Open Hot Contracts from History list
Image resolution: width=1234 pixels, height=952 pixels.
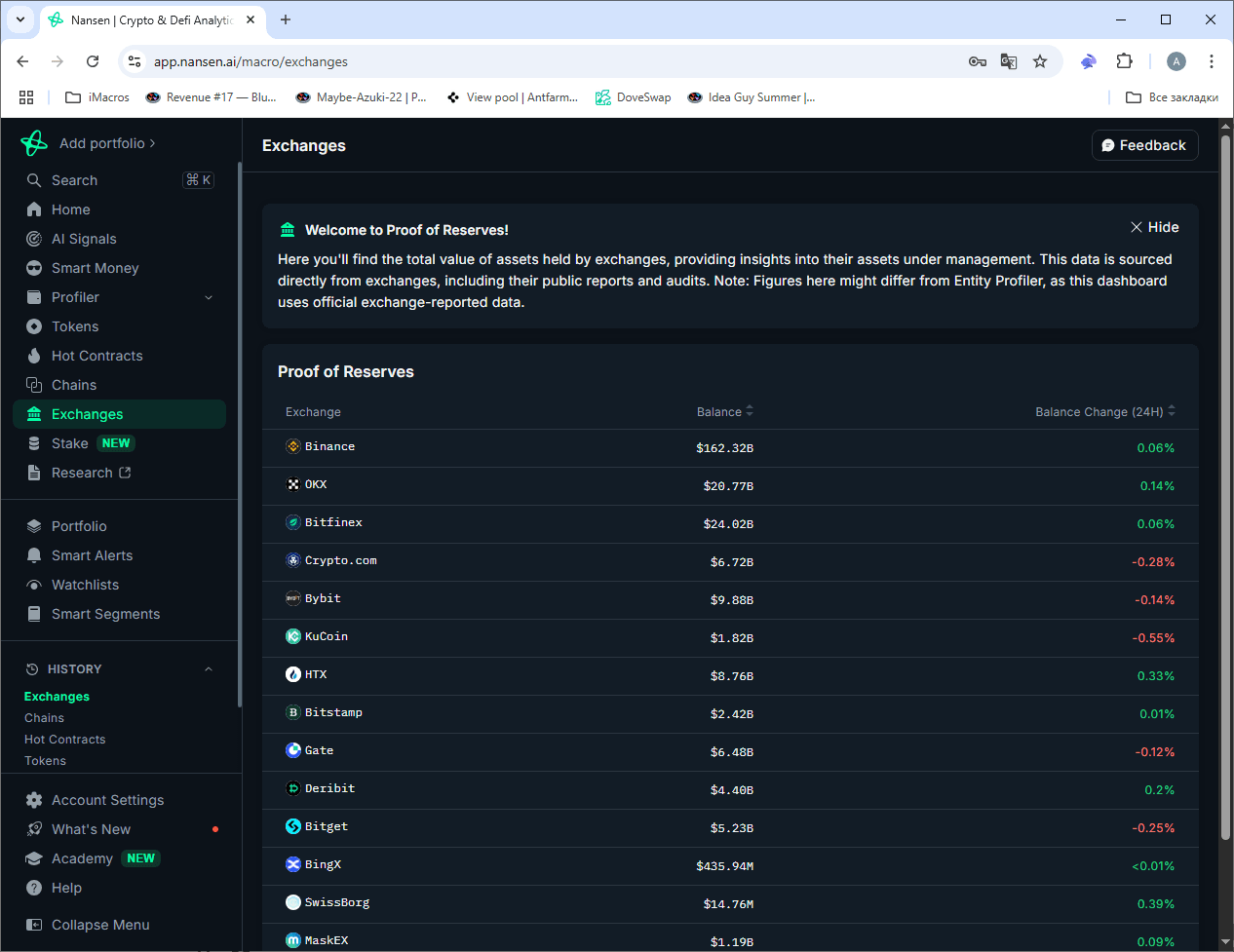pyautogui.click(x=64, y=740)
